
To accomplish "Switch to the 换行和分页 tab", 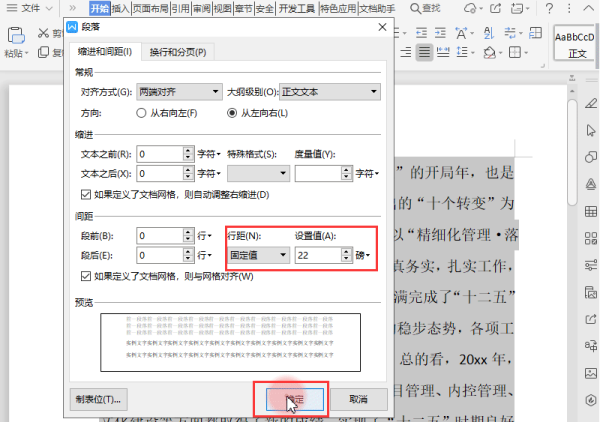I will click(x=178, y=52).
